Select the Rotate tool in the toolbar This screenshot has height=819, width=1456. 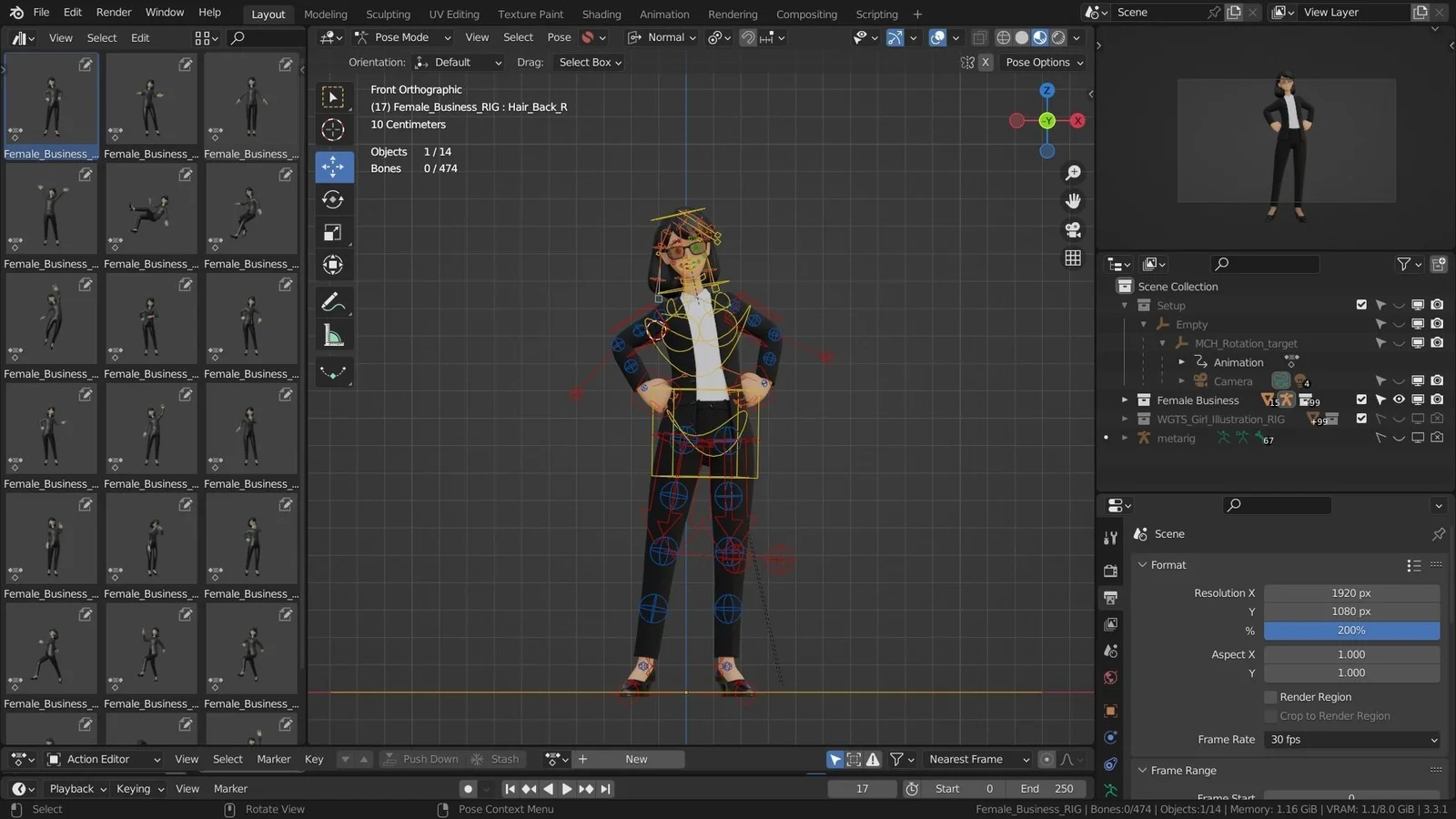[333, 199]
